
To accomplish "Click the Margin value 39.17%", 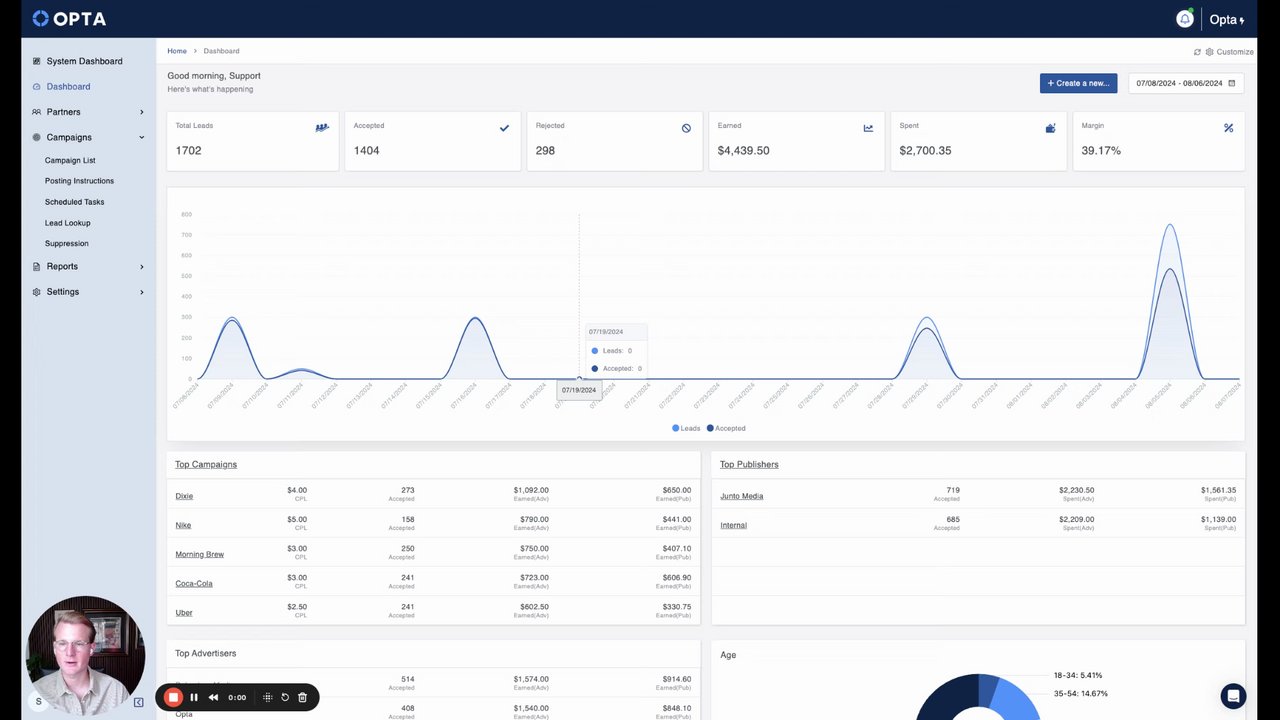I will tap(1101, 150).
